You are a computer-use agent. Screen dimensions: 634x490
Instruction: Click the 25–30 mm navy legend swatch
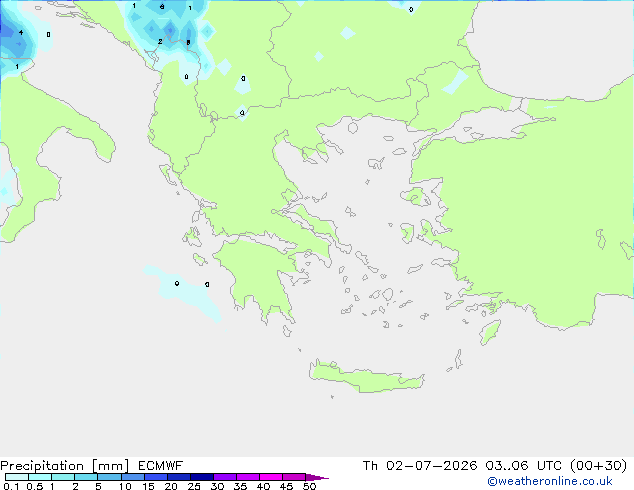202,477
